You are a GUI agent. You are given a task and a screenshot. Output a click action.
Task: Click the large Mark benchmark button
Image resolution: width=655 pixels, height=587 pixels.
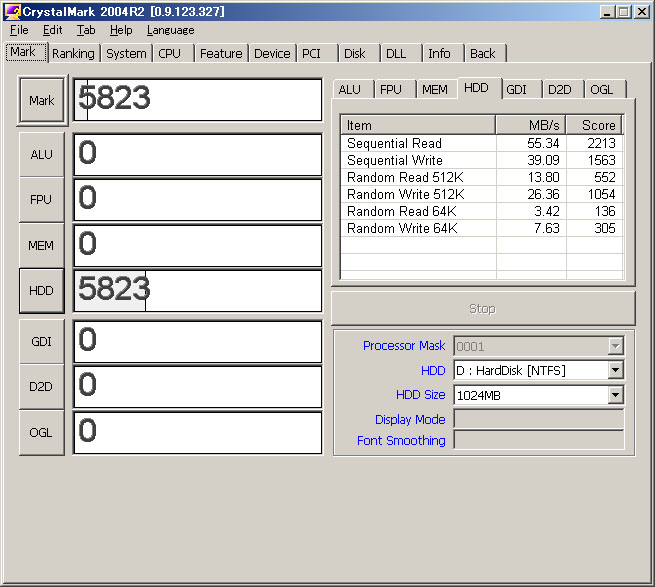[42, 101]
